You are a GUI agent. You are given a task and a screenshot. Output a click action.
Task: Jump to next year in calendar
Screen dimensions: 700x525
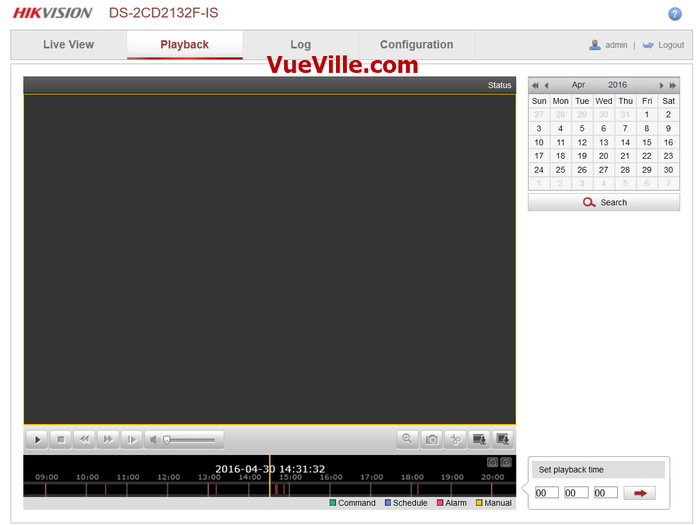click(673, 86)
